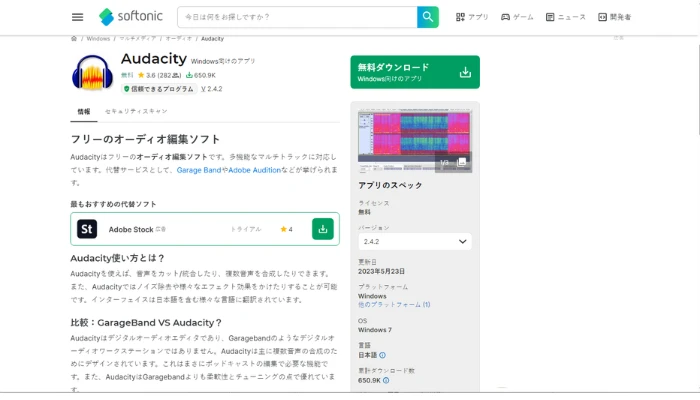700x400 pixels.
Task: Click the home breadcrumb icon
Action: [x=74, y=39]
